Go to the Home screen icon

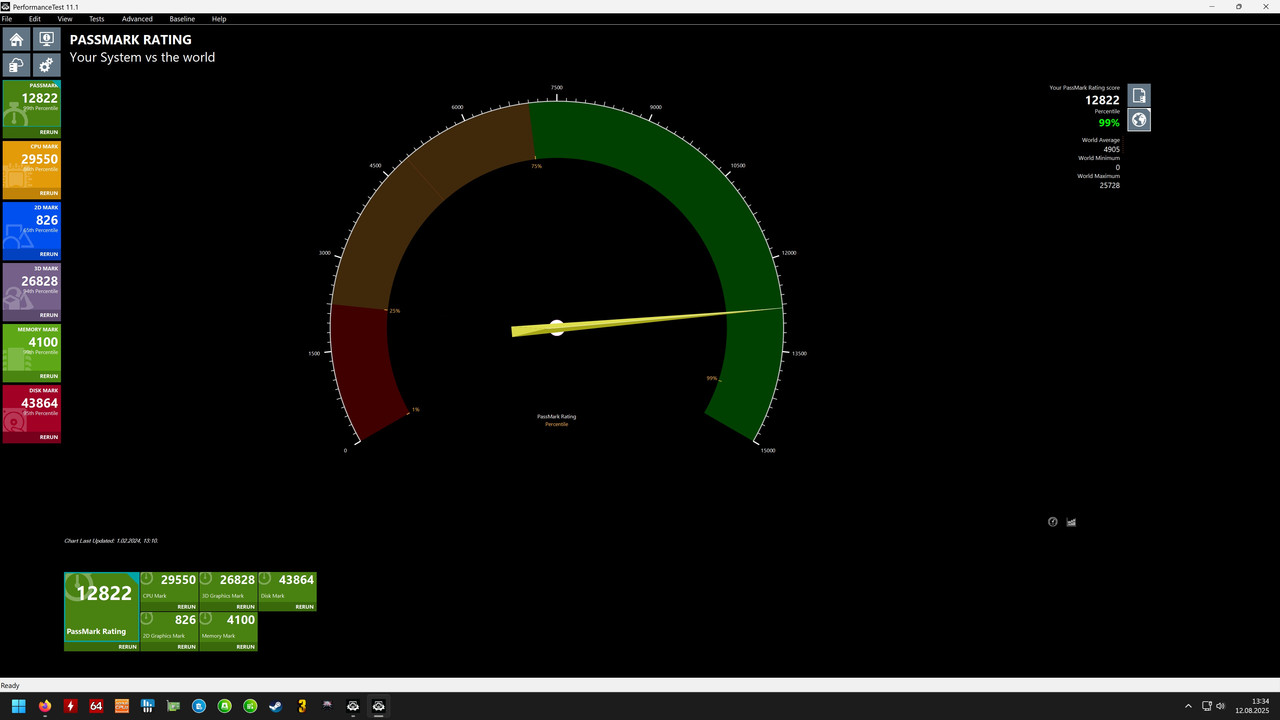click(x=16, y=39)
